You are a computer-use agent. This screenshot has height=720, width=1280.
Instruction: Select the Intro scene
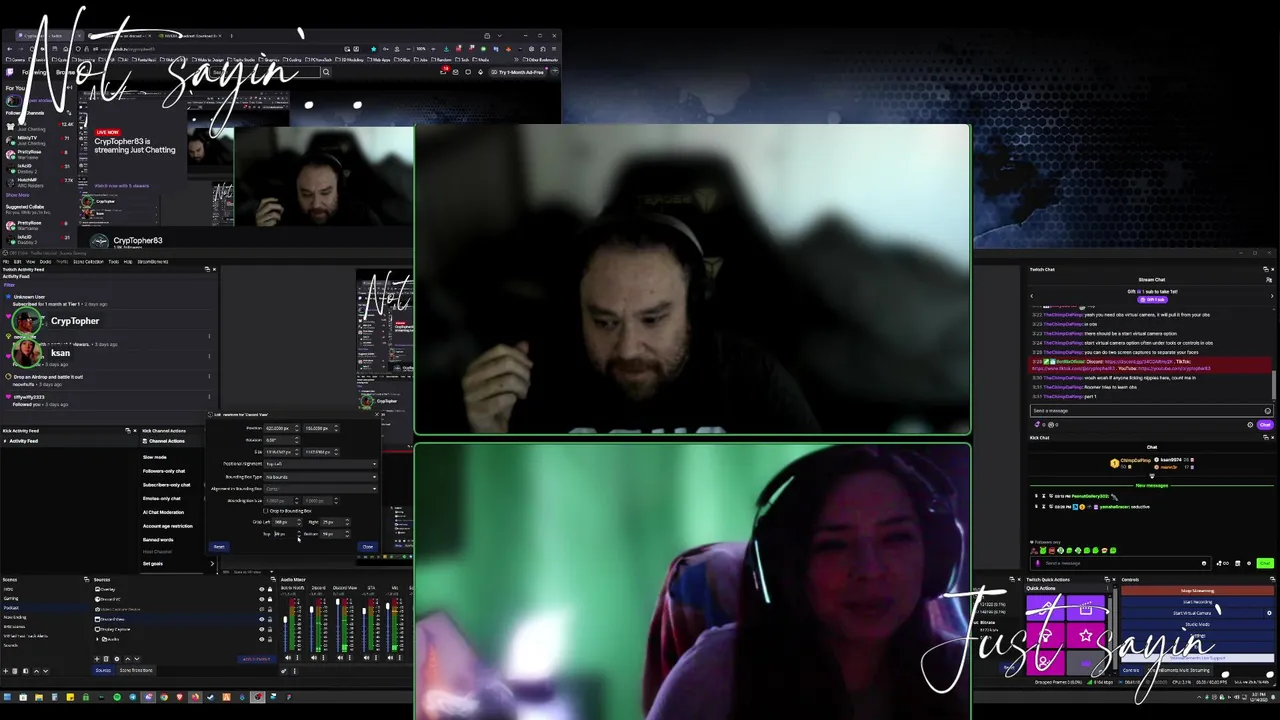(x=8, y=589)
